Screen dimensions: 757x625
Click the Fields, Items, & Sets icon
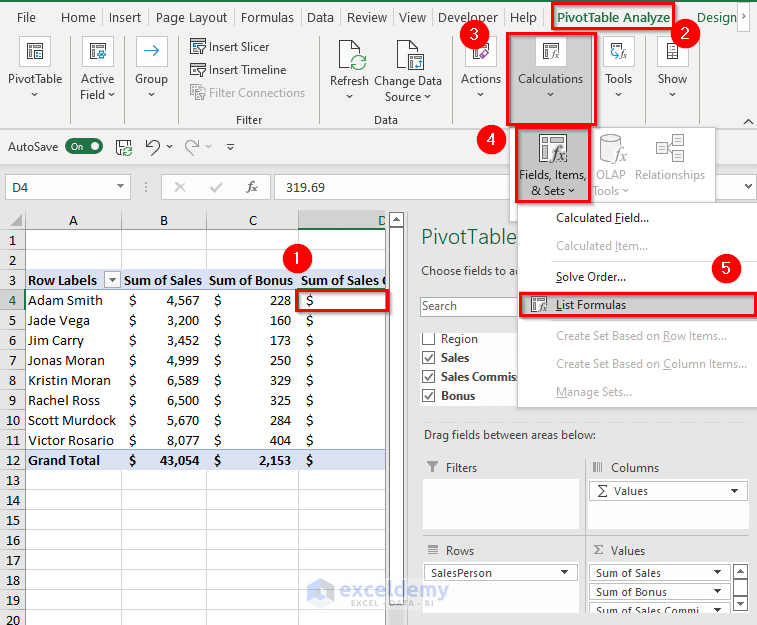[553, 148]
